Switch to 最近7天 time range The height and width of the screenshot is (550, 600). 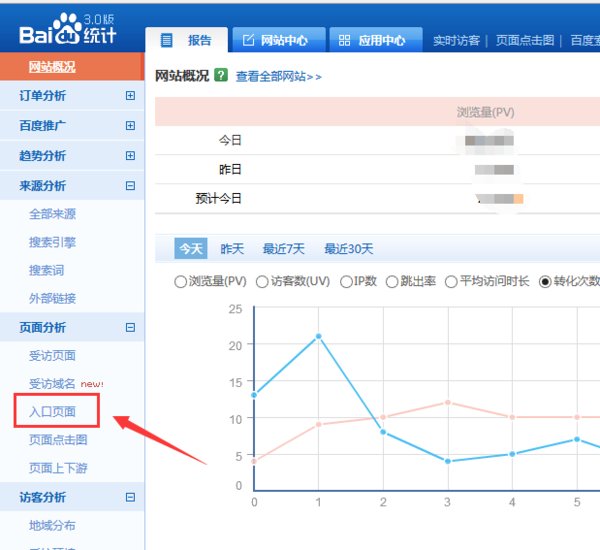coord(284,249)
